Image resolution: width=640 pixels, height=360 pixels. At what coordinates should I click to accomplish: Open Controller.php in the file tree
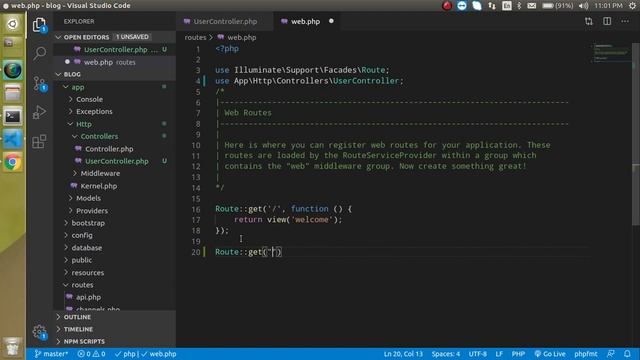point(109,149)
